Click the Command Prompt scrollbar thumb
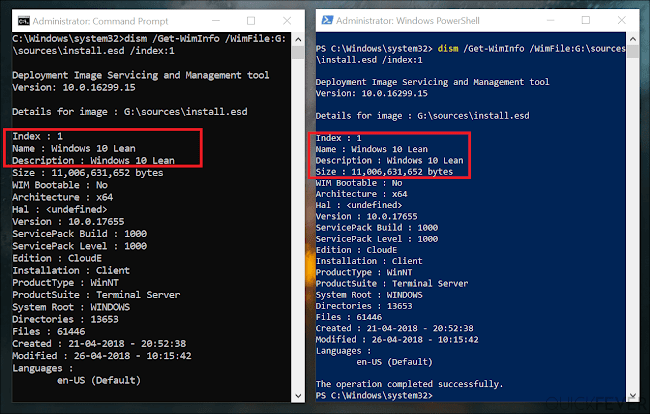This screenshot has height=414, width=650. tap(298, 53)
